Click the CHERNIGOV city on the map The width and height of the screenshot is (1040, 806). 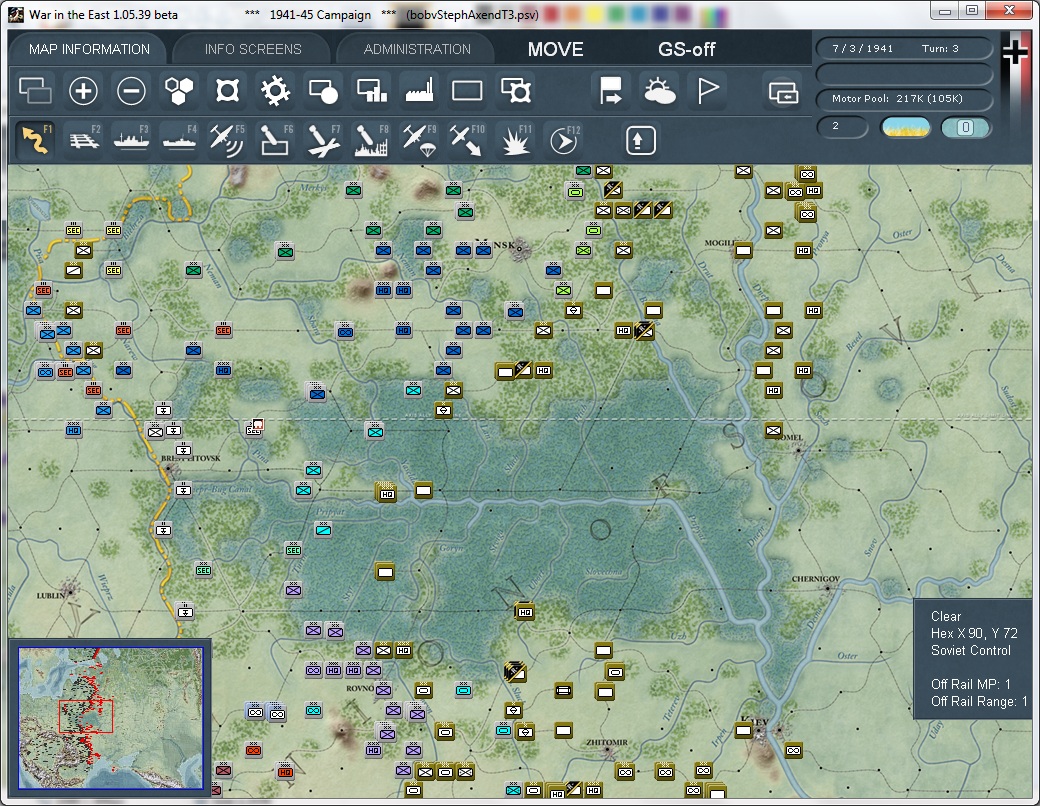pyautogui.click(x=828, y=588)
